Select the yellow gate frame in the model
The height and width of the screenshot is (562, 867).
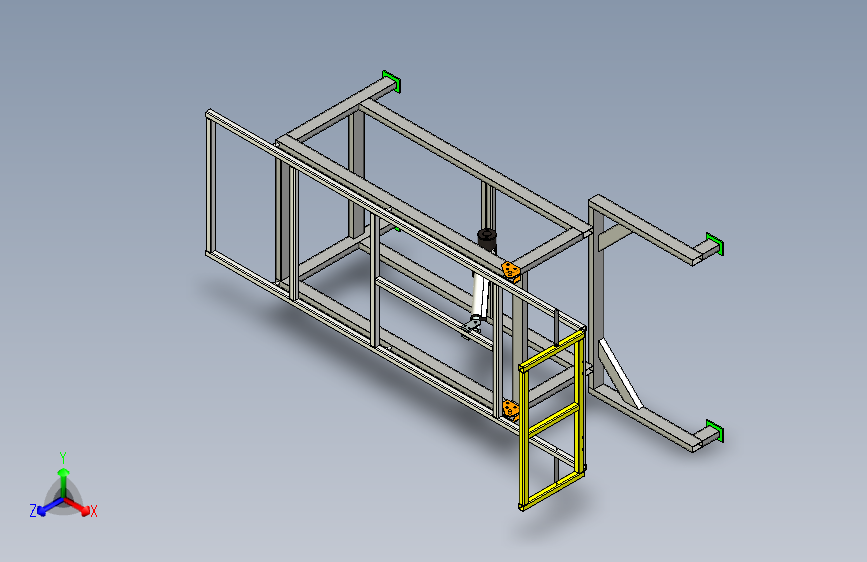click(552, 420)
